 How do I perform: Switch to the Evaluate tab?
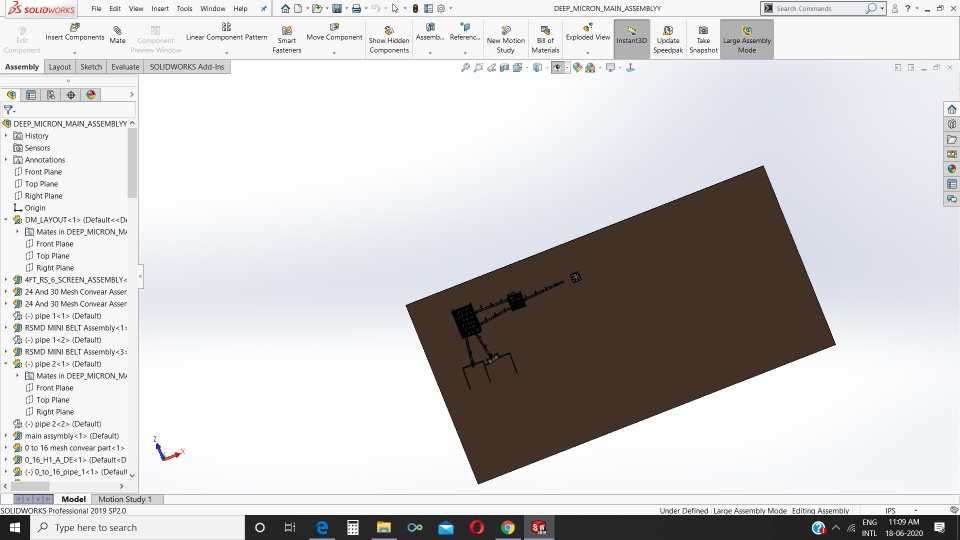point(125,67)
